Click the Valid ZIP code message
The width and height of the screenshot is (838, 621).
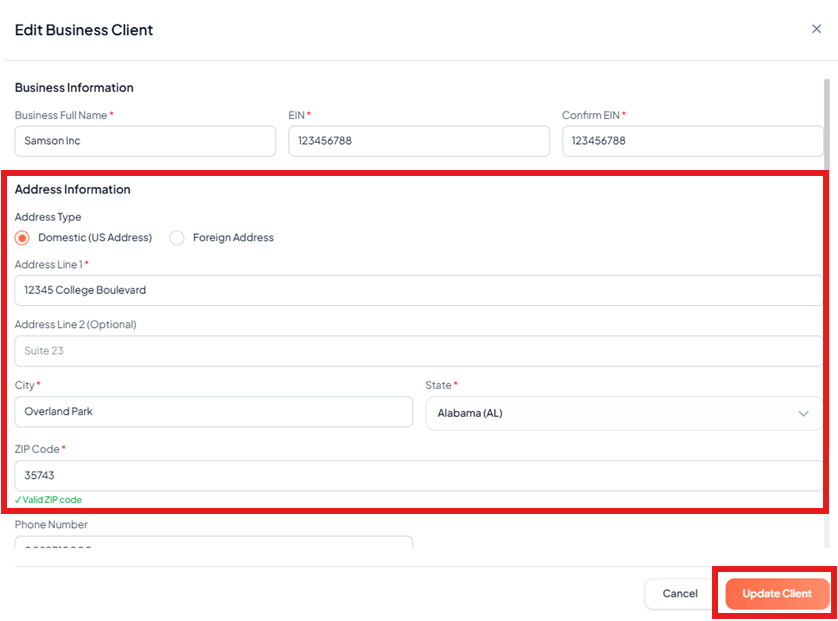[49, 500]
